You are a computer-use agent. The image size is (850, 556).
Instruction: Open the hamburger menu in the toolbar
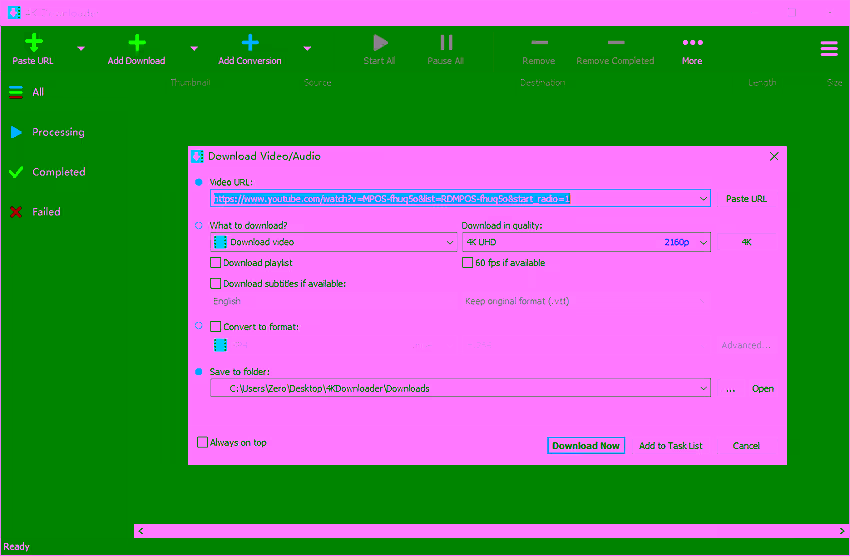[829, 49]
